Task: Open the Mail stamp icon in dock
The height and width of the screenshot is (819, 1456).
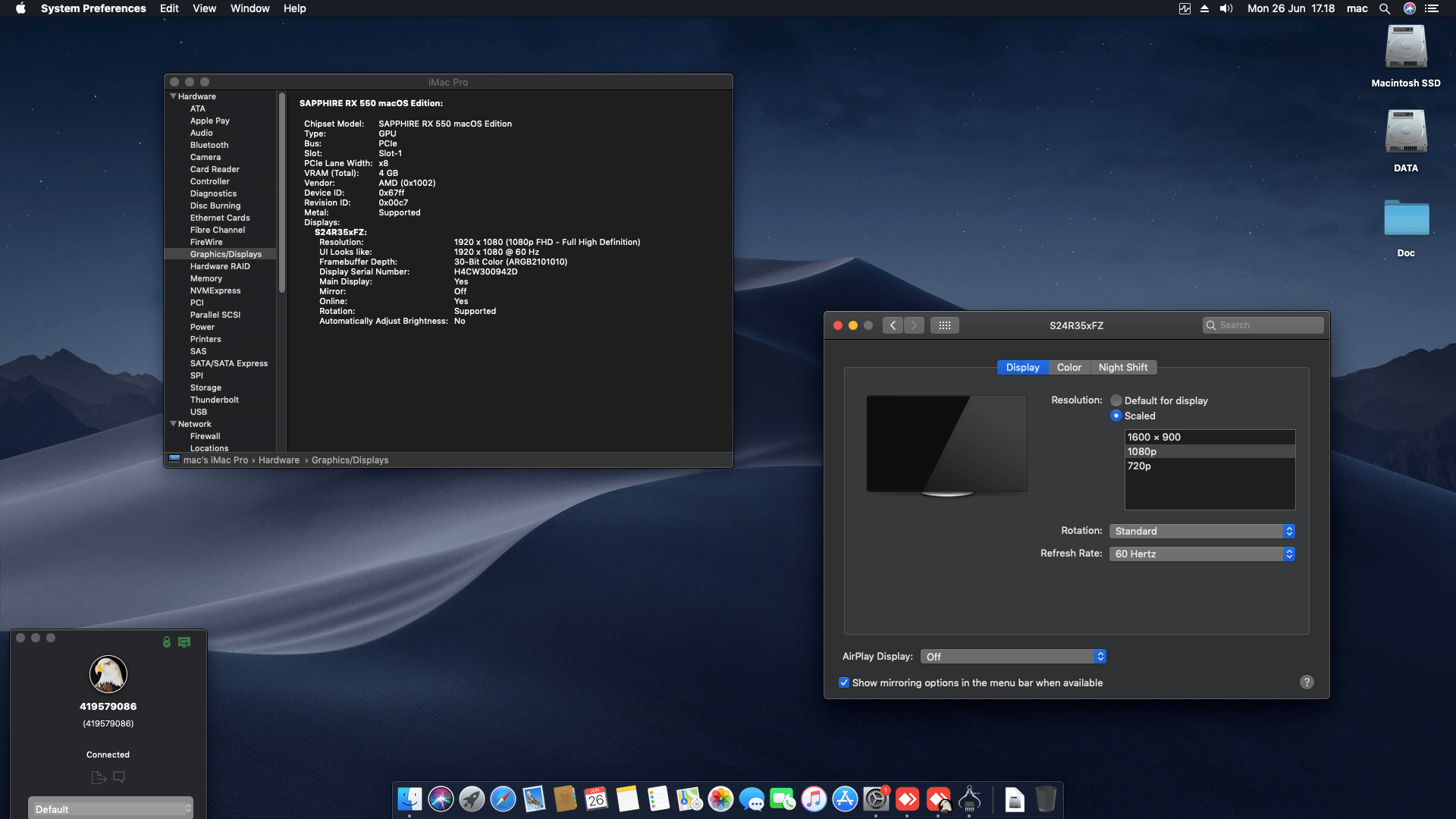Action: click(x=534, y=799)
